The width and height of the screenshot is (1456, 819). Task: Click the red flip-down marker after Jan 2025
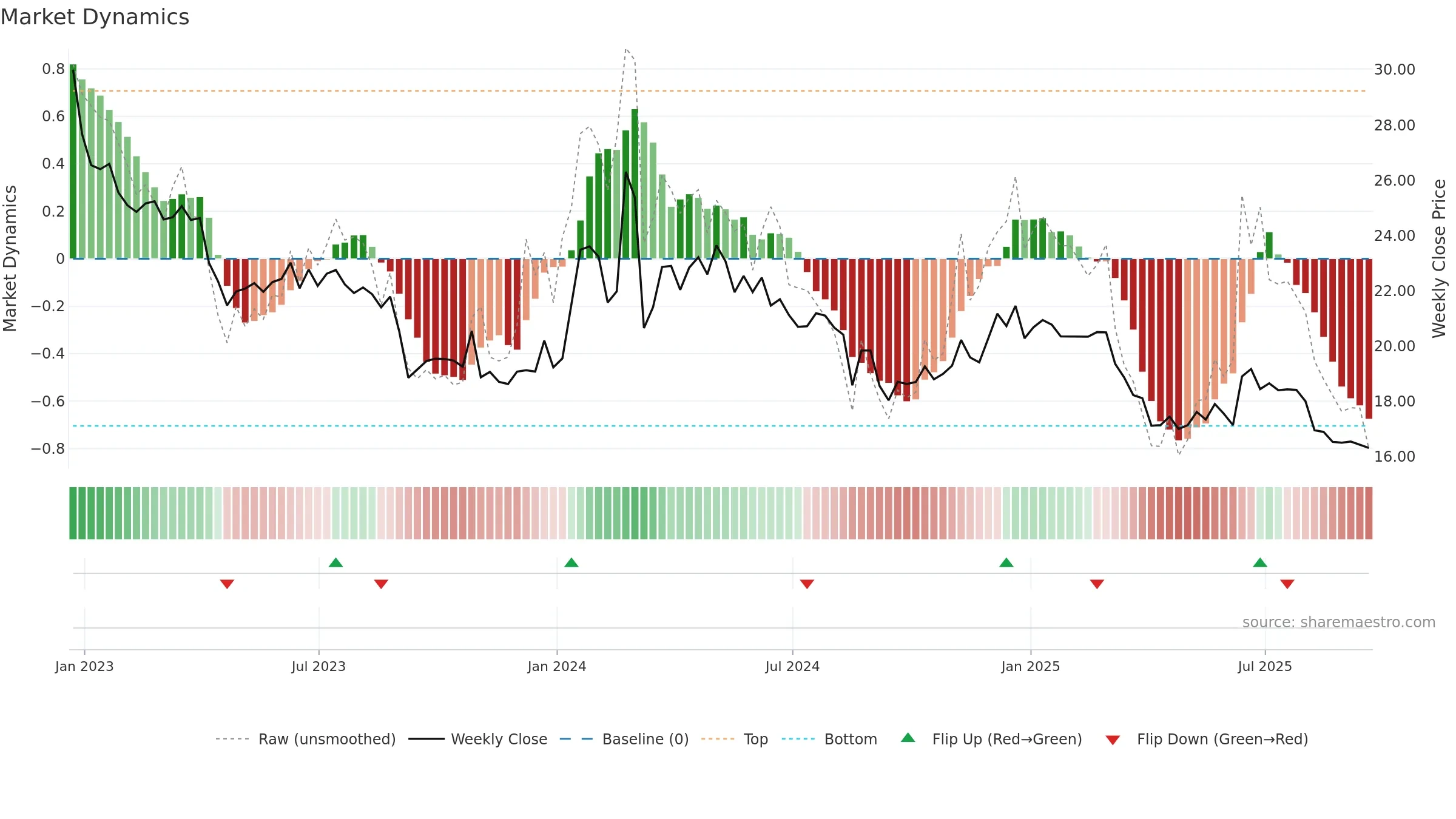[x=1097, y=584]
